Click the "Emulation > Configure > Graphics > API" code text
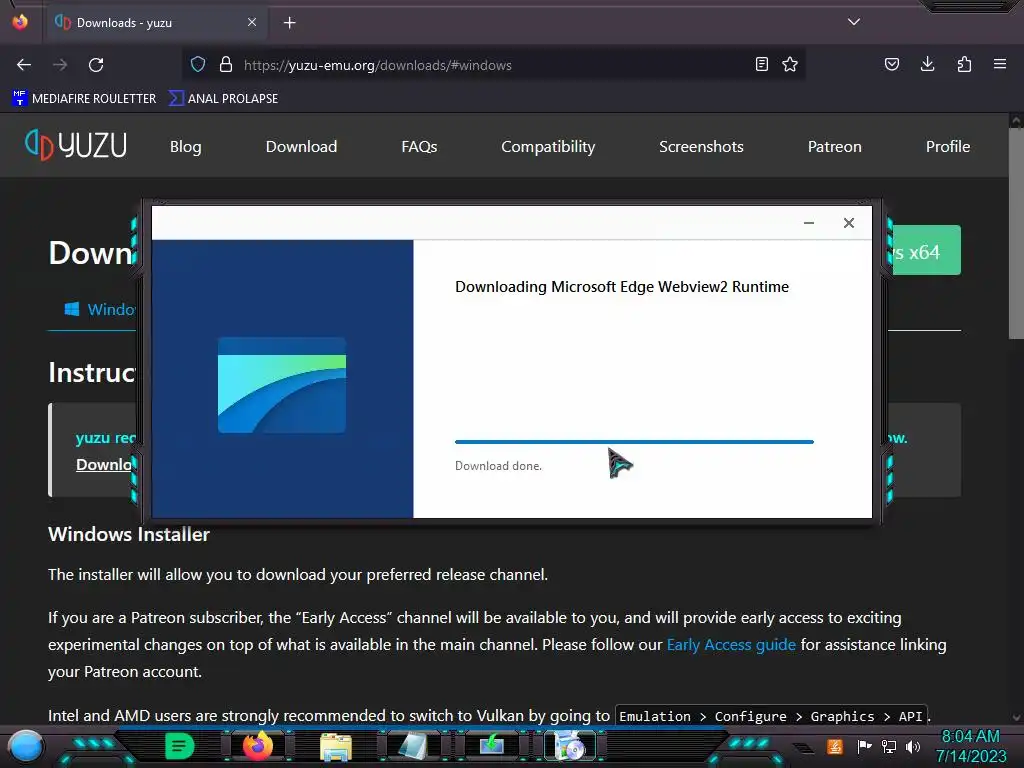Viewport: 1024px width, 768px height. [771, 716]
